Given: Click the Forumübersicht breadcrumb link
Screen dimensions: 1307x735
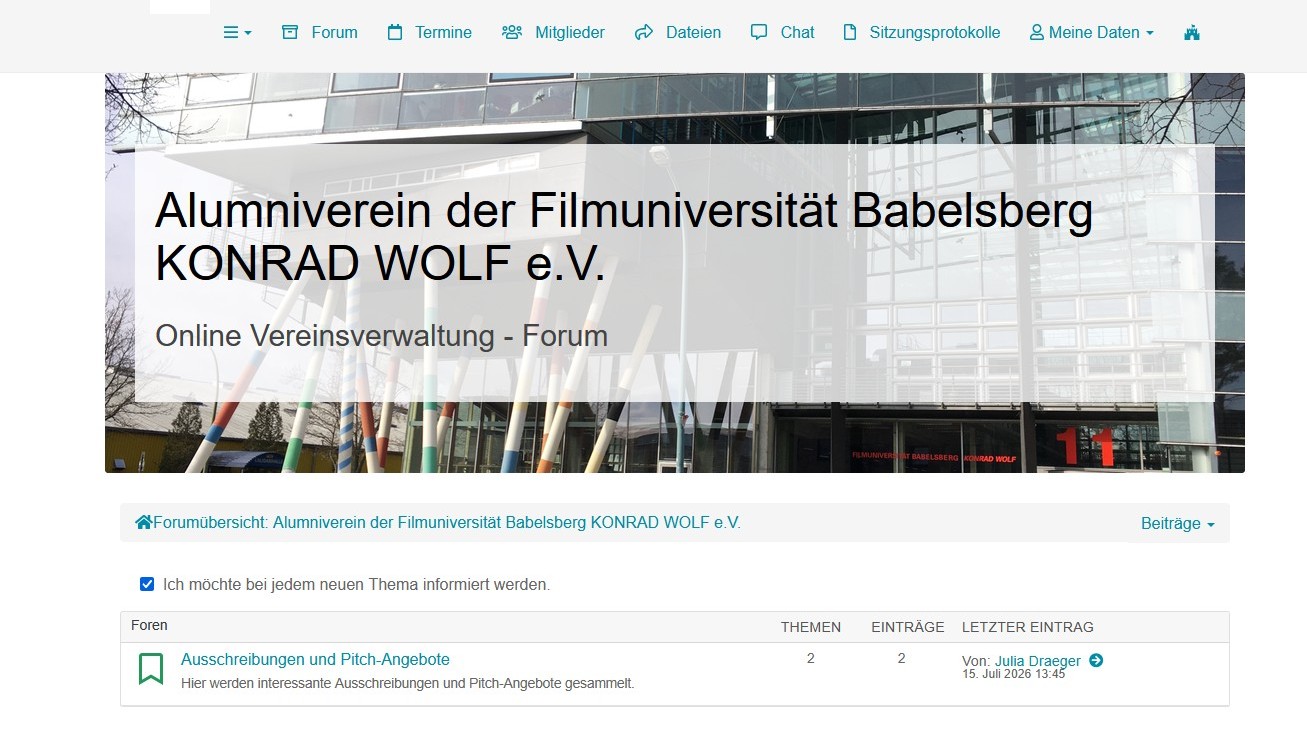Looking at the screenshot, I should (447, 522).
